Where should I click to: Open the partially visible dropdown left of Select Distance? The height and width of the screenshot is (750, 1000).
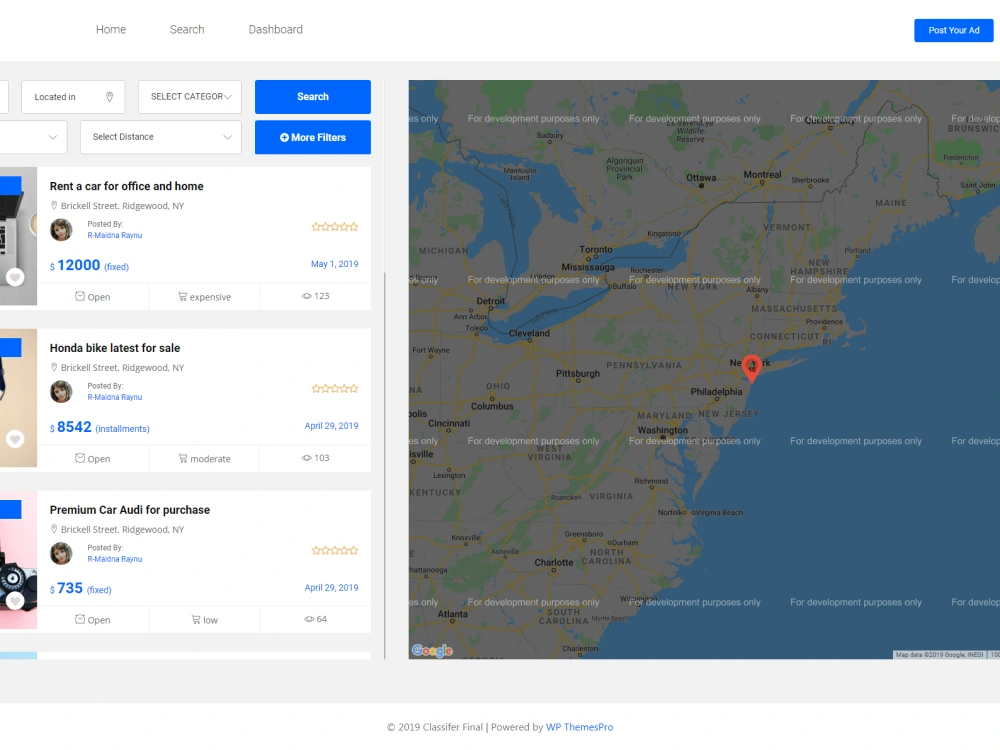[x=33, y=137]
